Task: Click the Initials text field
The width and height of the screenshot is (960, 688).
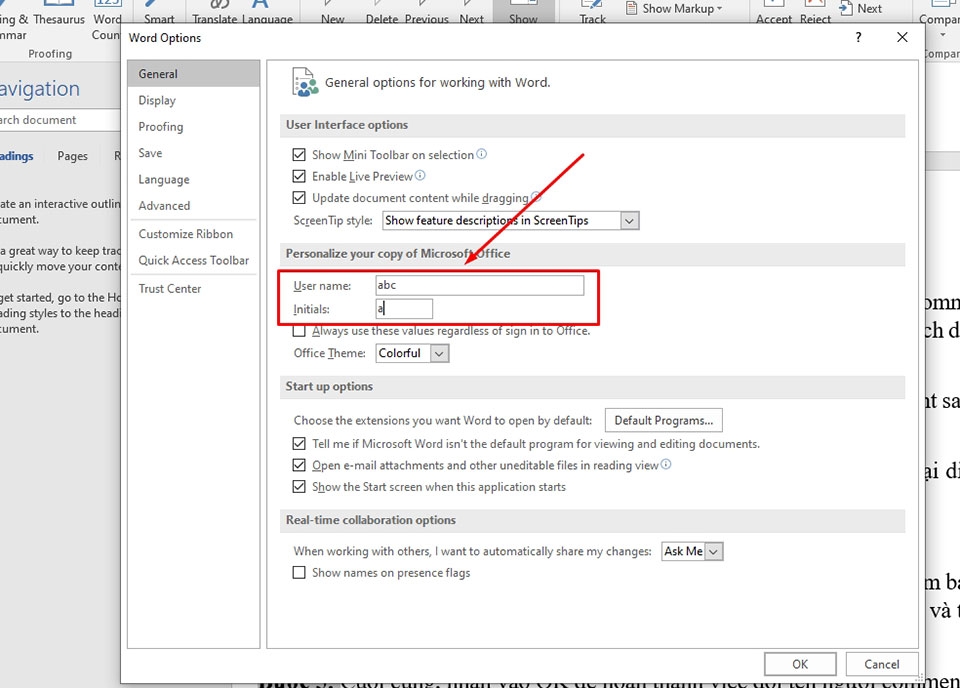Action: click(404, 308)
